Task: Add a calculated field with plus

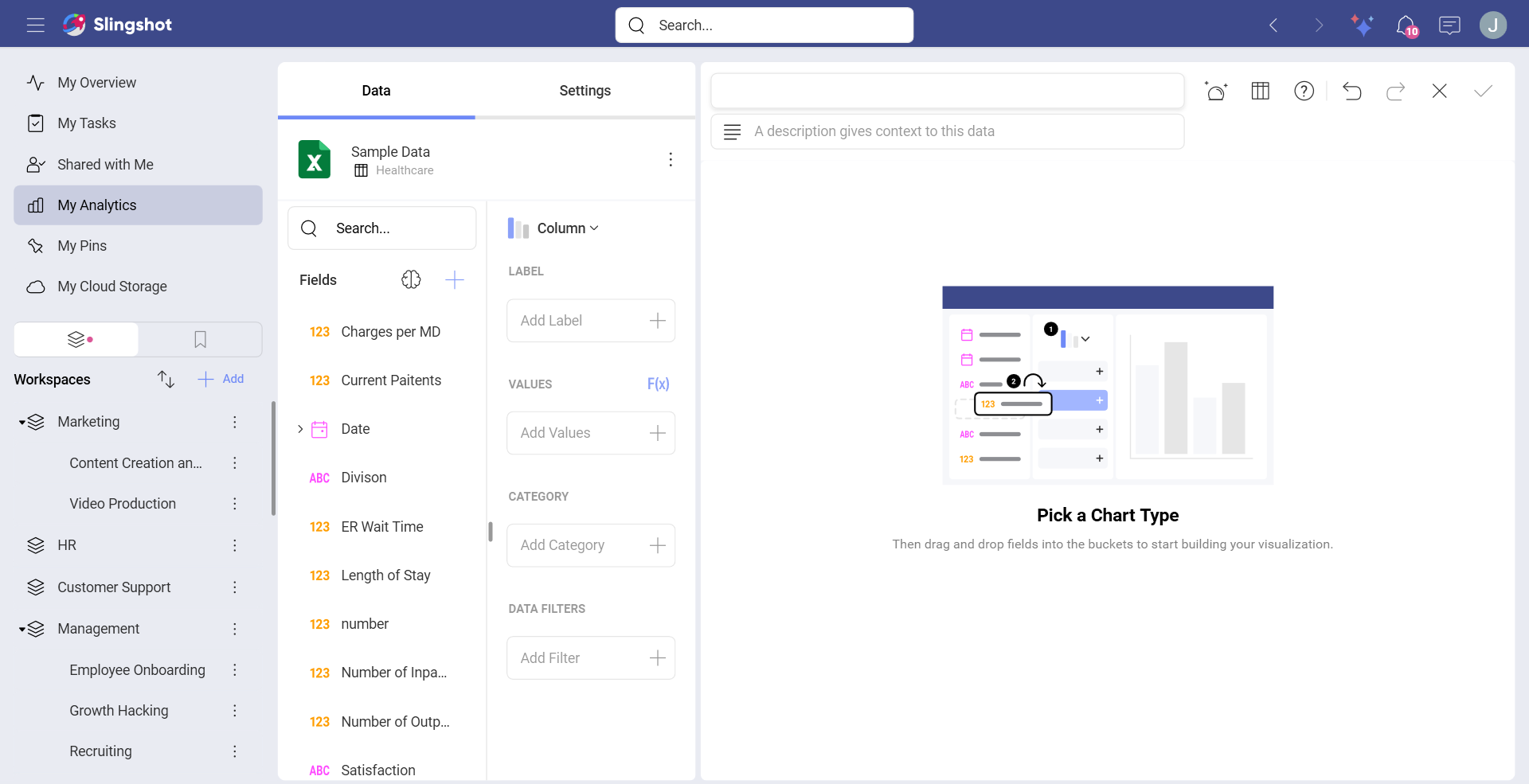Action: [x=455, y=279]
